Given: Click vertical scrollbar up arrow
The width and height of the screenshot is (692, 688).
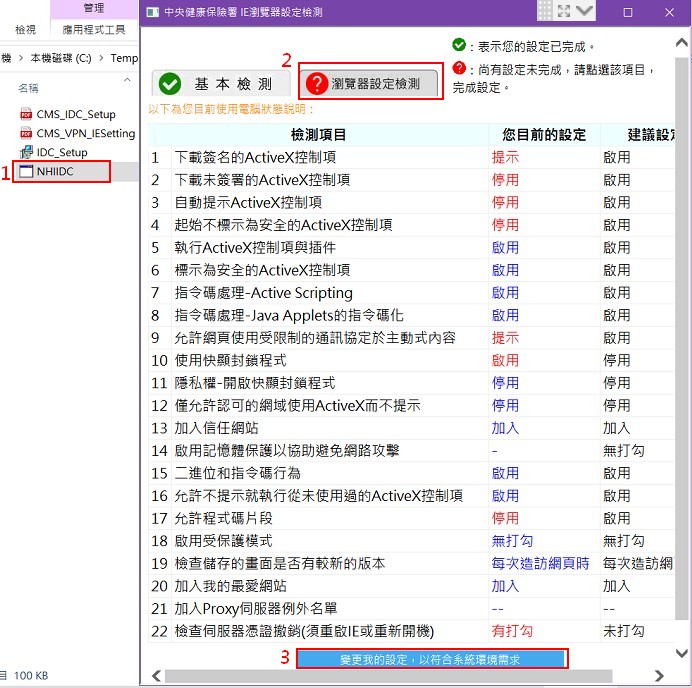Looking at the screenshot, I should [x=681, y=42].
